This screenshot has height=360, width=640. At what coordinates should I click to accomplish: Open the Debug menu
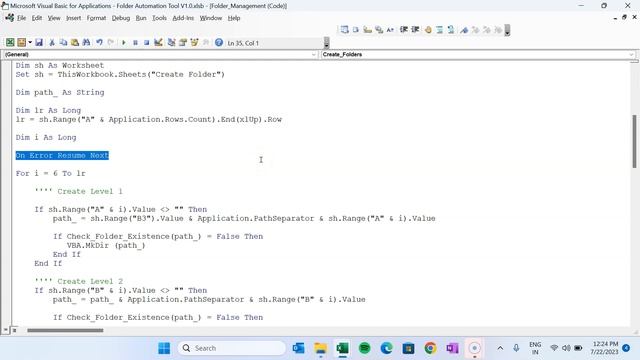[121, 18]
